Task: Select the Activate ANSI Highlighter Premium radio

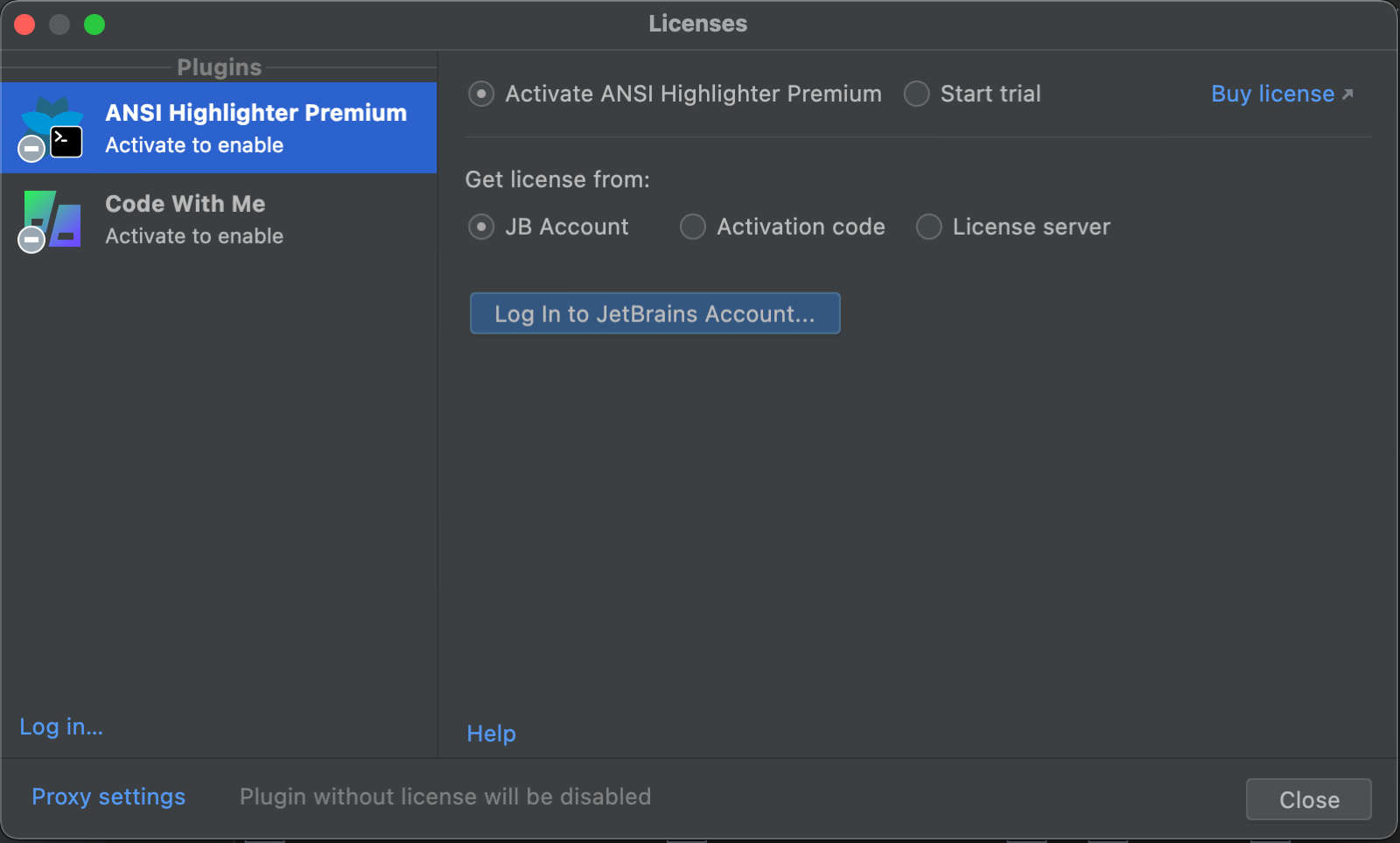Action: click(481, 94)
